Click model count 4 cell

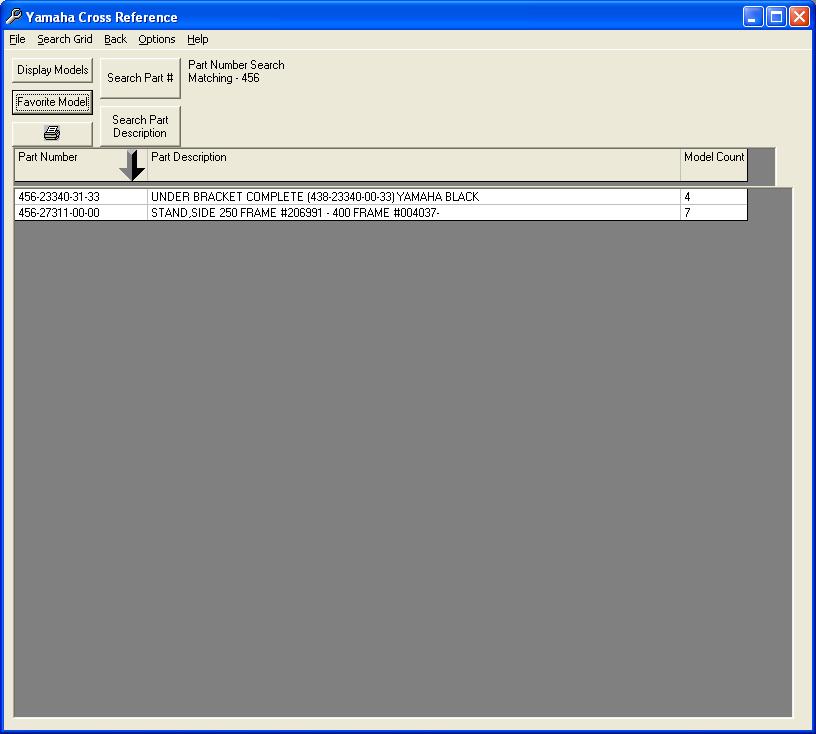tap(714, 197)
